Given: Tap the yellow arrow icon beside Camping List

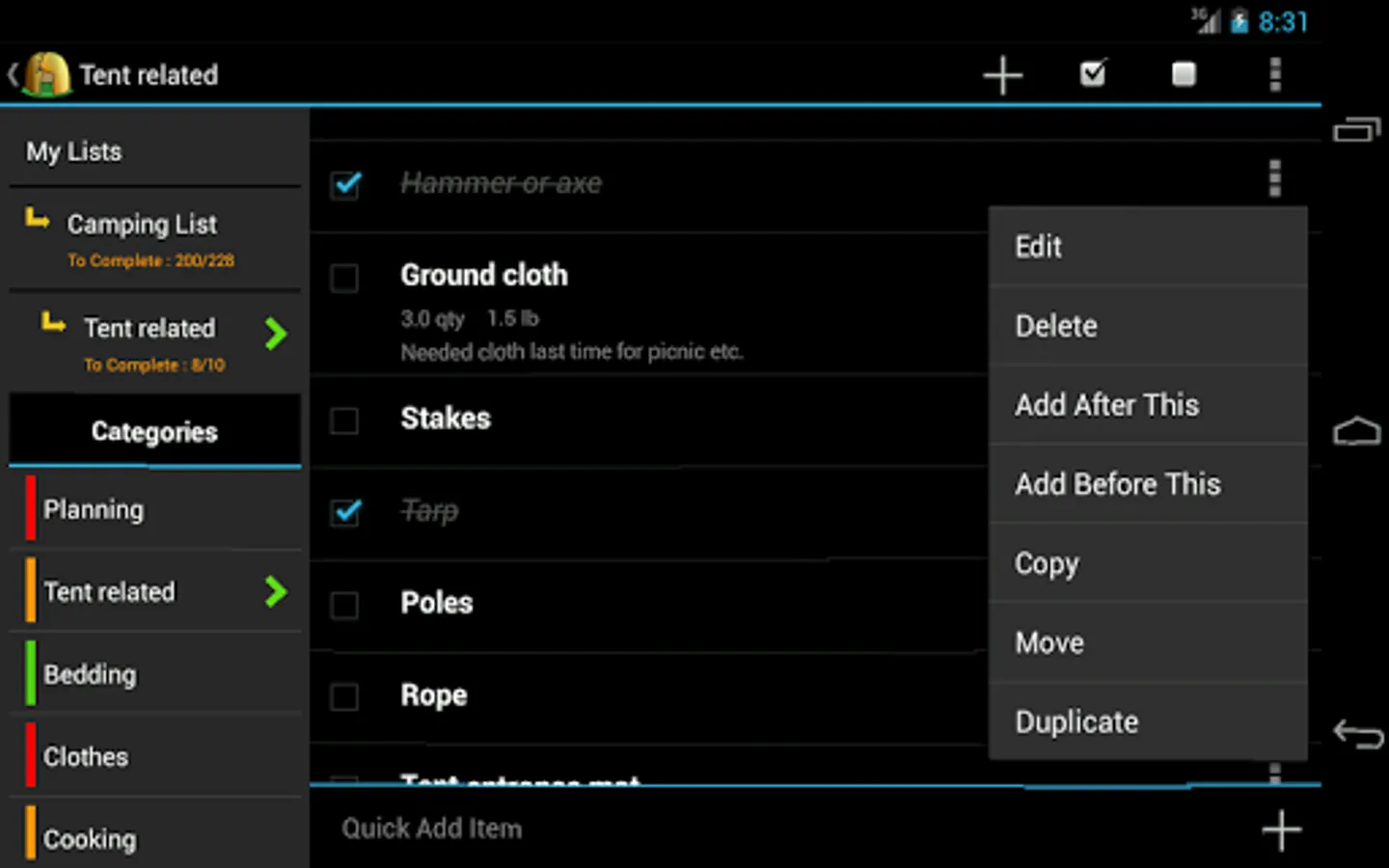Looking at the screenshot, I should tap(38, 219).
